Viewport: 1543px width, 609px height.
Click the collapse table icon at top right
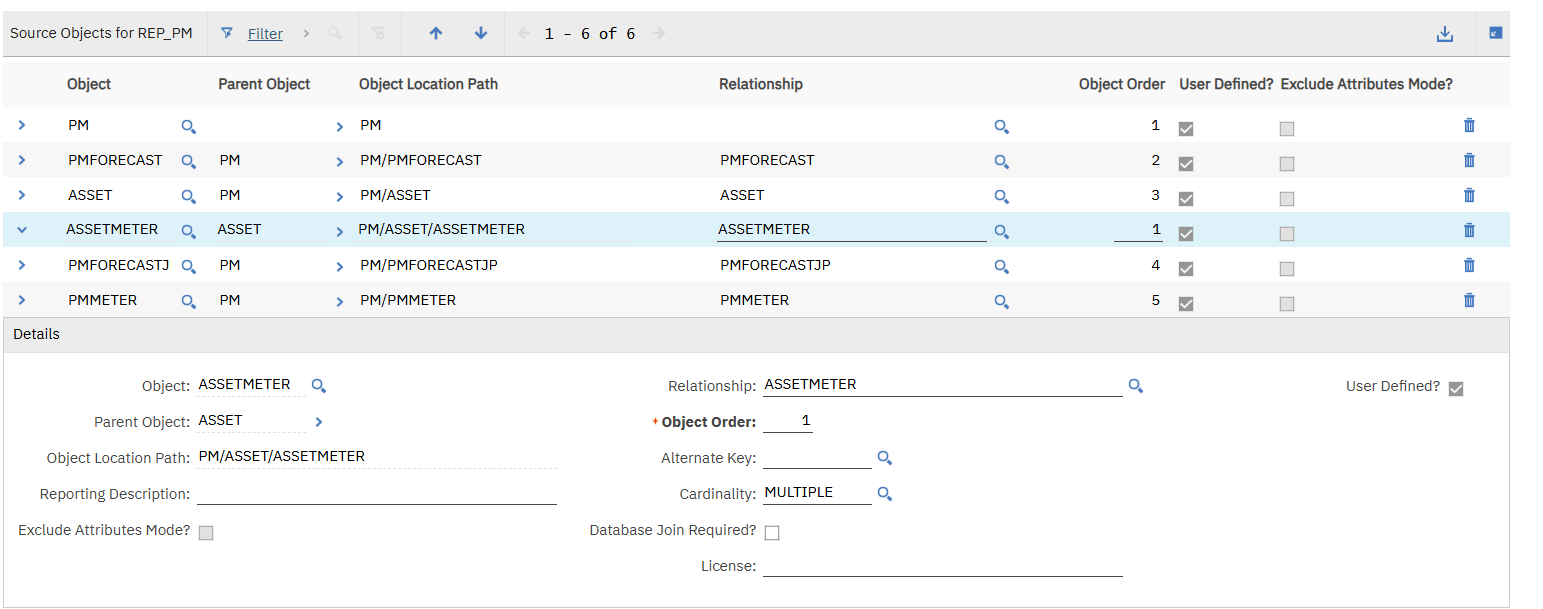(1496, 33)
